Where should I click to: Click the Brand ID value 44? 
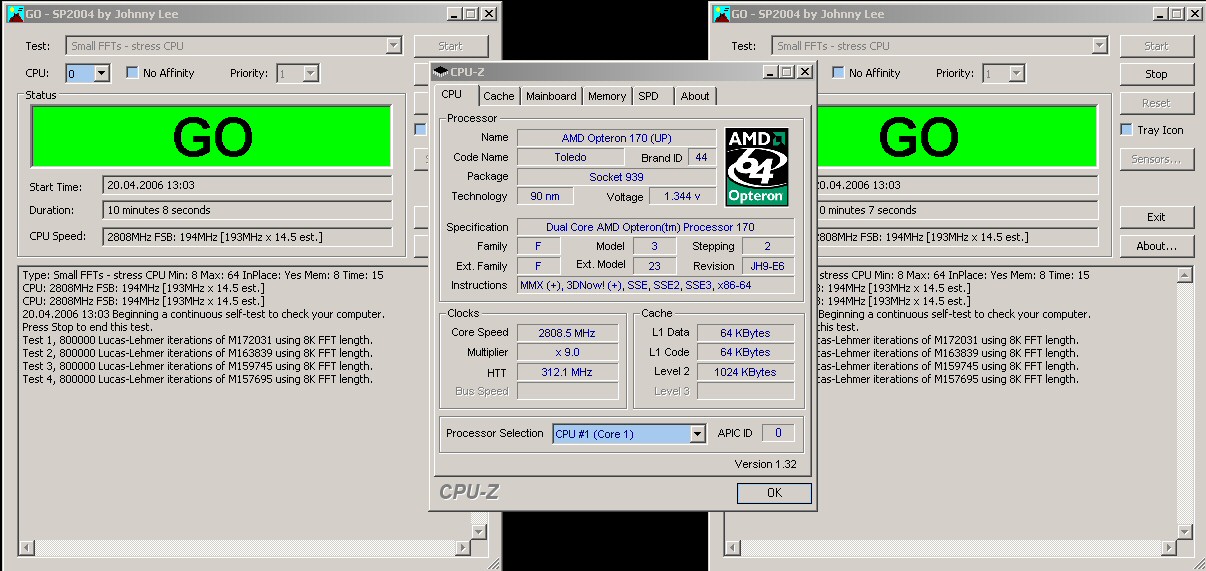pyautogui.click(x=701, y=157)
